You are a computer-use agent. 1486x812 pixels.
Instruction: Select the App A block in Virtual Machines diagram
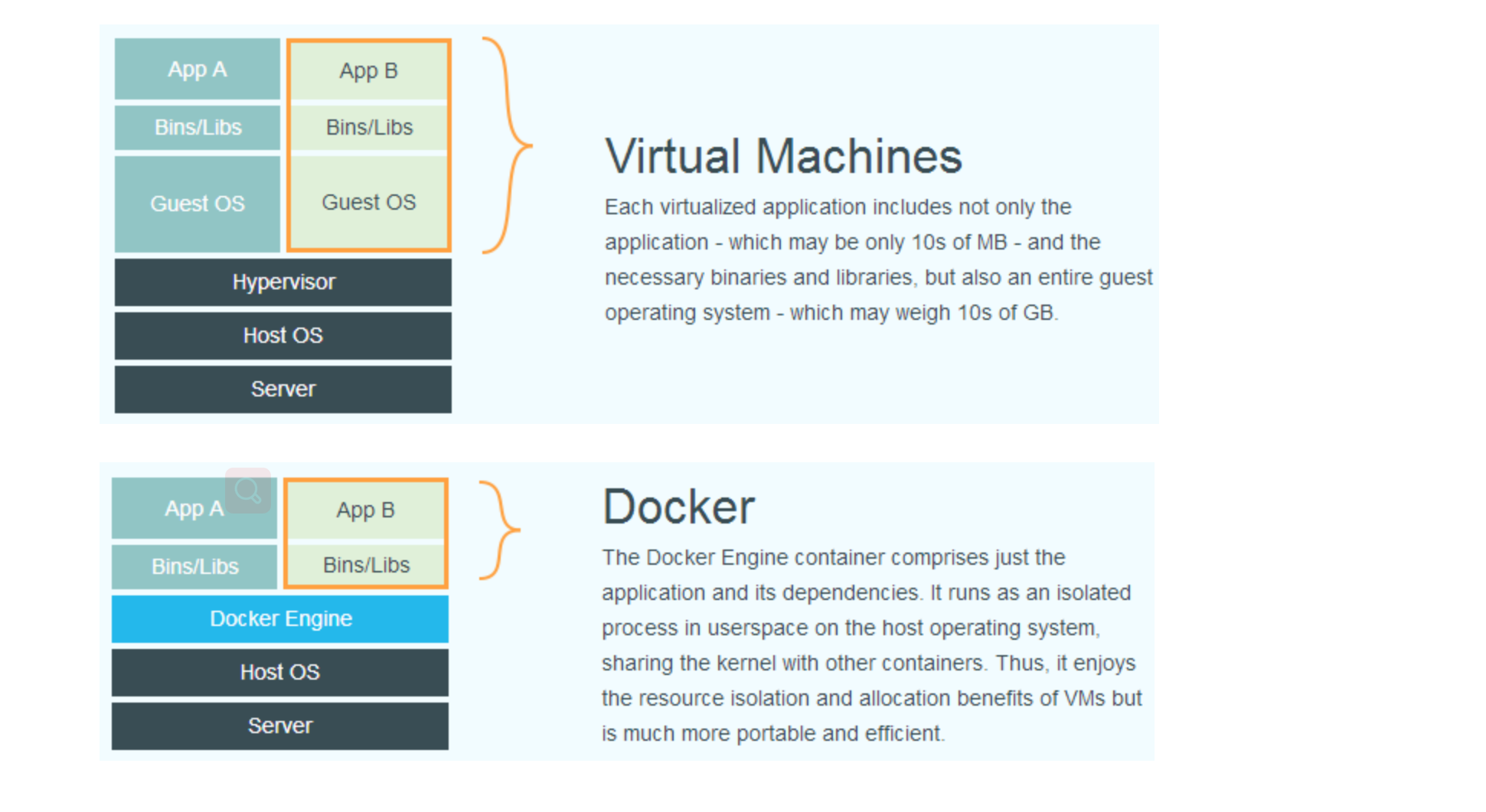[198, 69]
